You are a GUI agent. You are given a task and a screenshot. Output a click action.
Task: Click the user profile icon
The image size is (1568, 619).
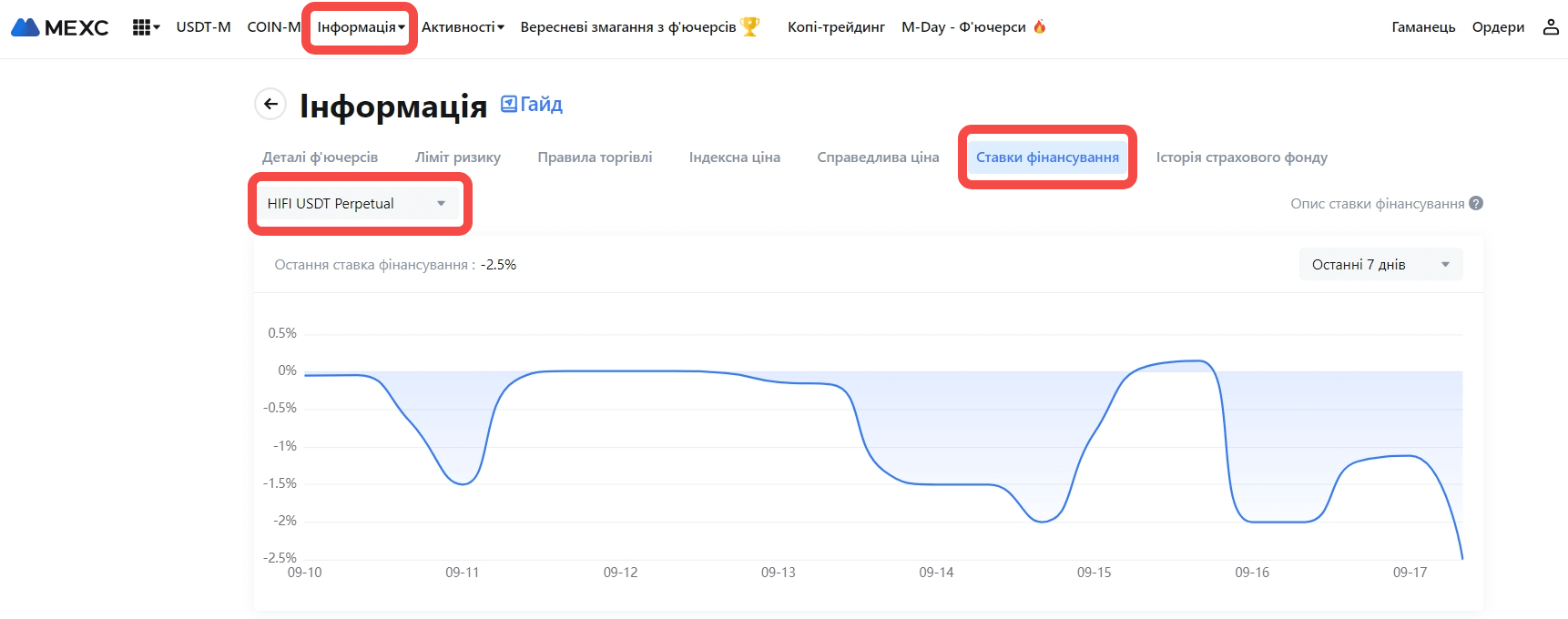pyautogui.click(x=1550, y=27)
